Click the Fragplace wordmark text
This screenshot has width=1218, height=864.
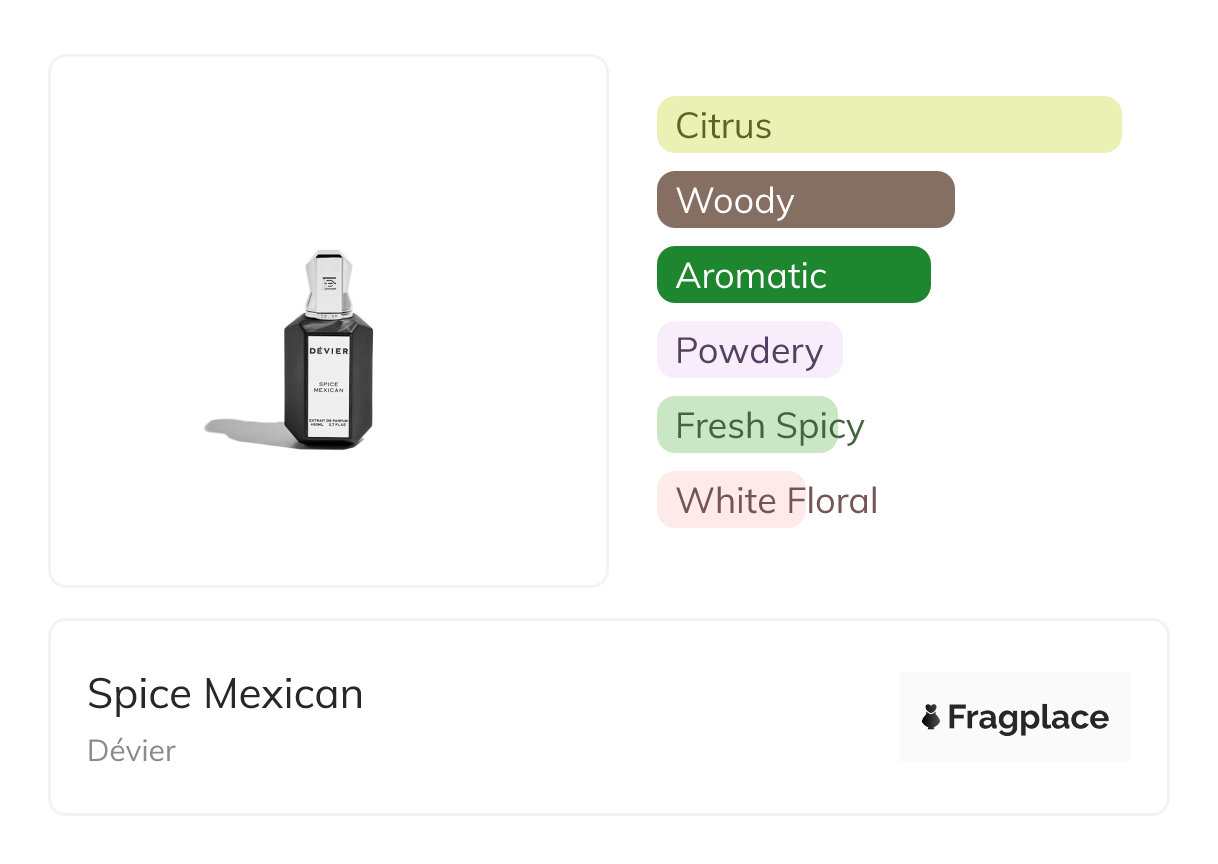(x=1028, y=717)
